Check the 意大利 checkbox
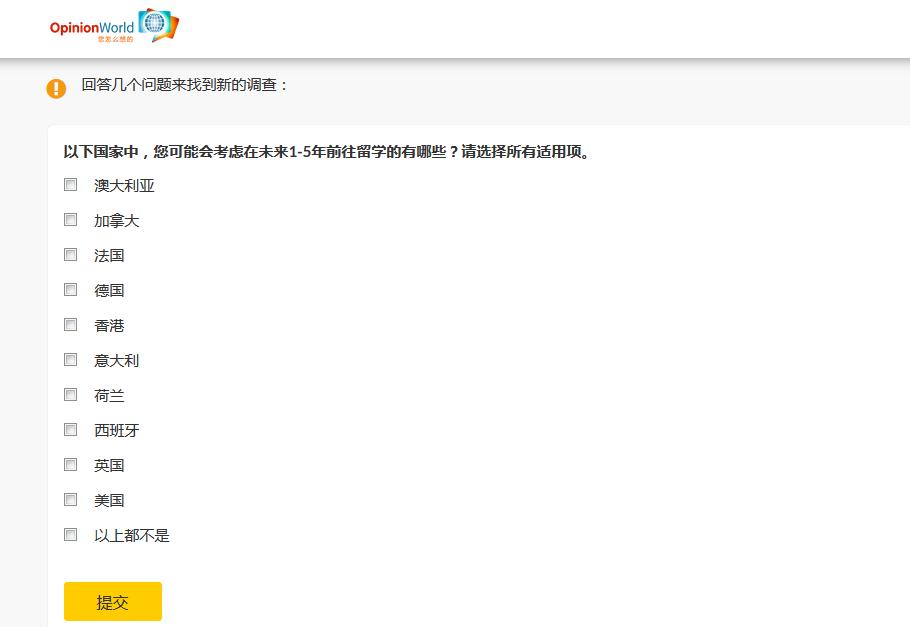 [x=70, y=359]
